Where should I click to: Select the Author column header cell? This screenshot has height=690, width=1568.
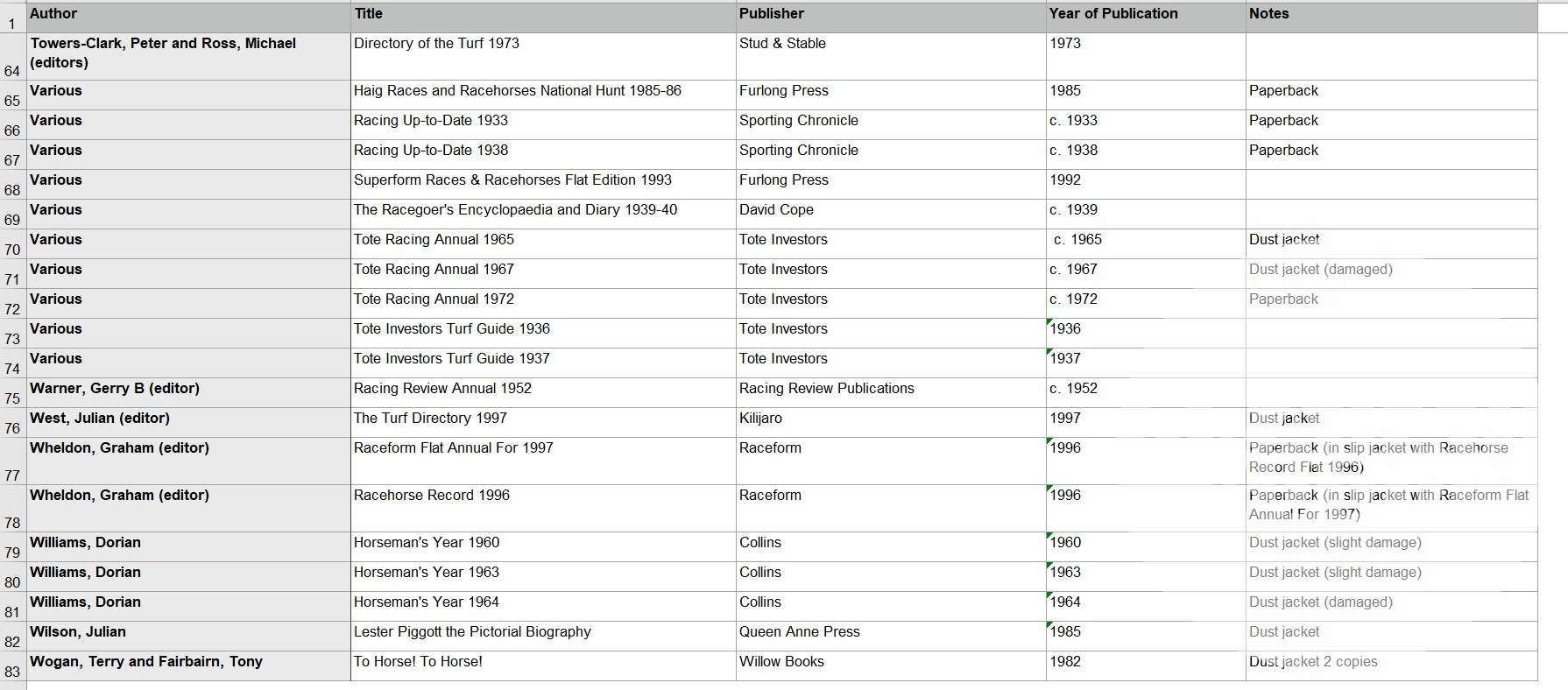(x=188, y=18)
